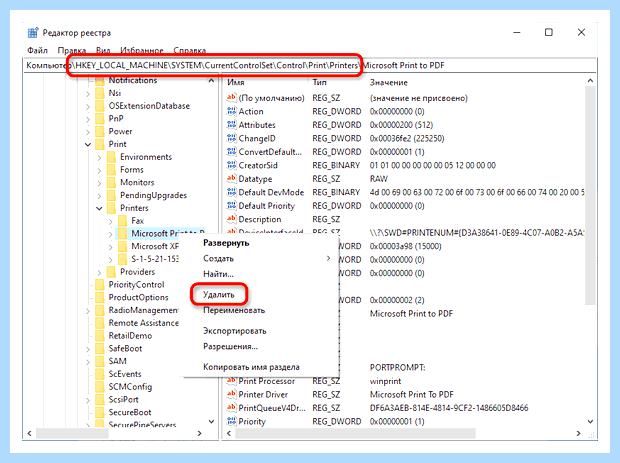Image resolution: width=620 pixels, height=463 pixels.
Task: Choose Разрешения... in the context menu
Action: (x=231, y=347)
